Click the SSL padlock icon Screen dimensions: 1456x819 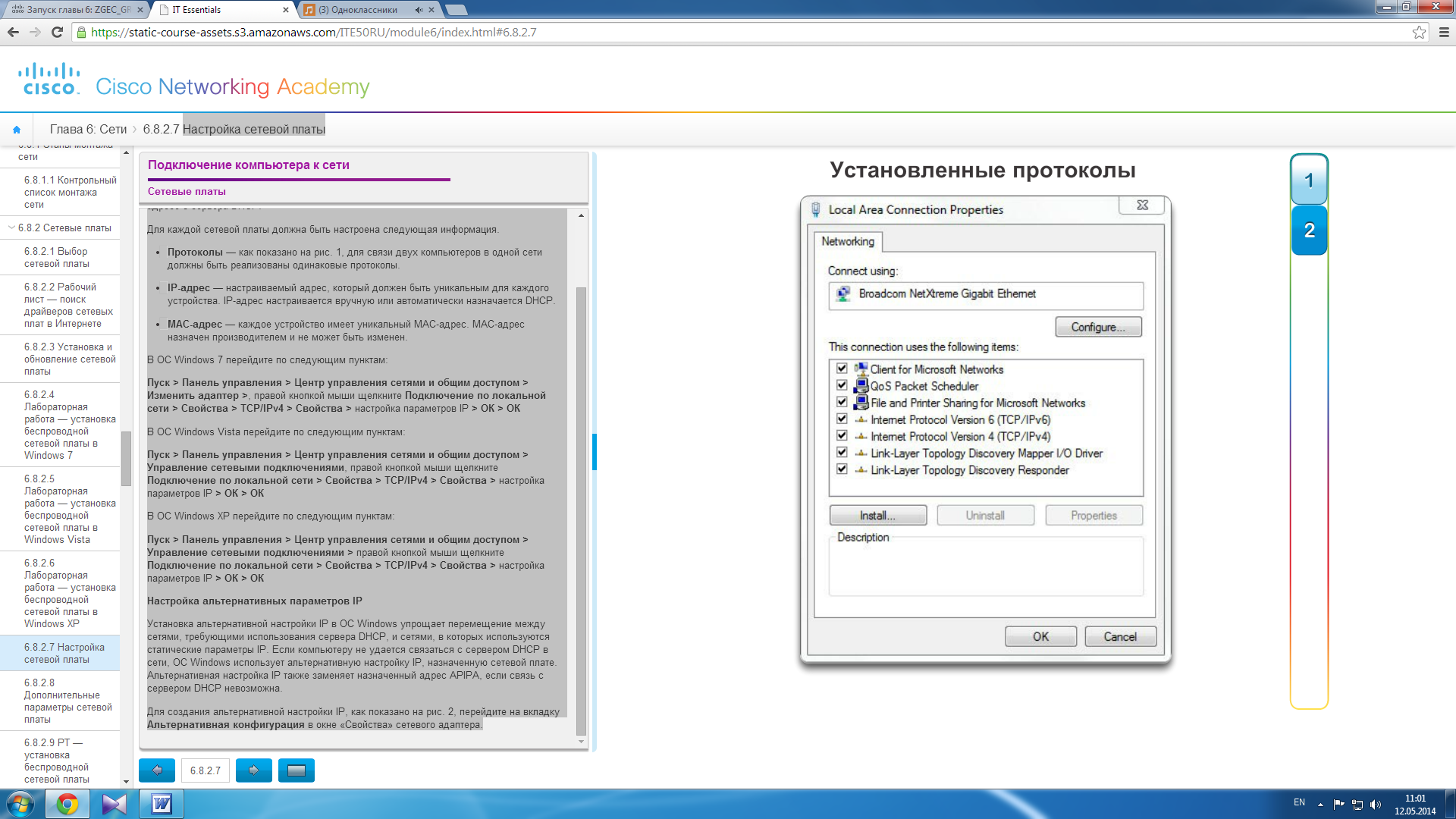coord(81,33)
